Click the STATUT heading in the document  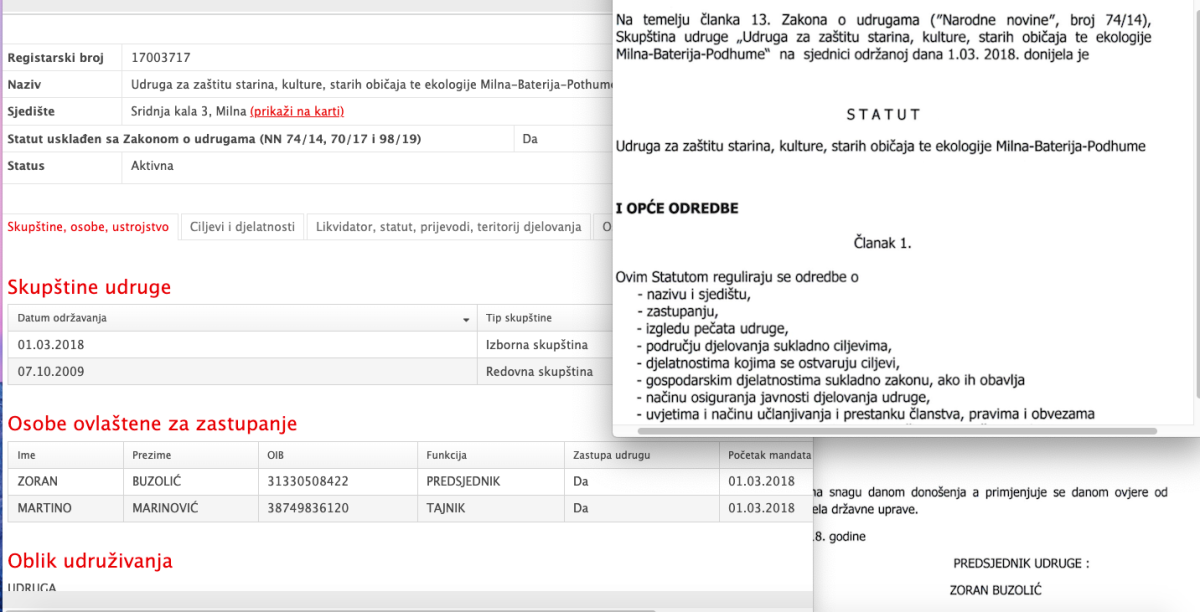[x=883, y=115]
